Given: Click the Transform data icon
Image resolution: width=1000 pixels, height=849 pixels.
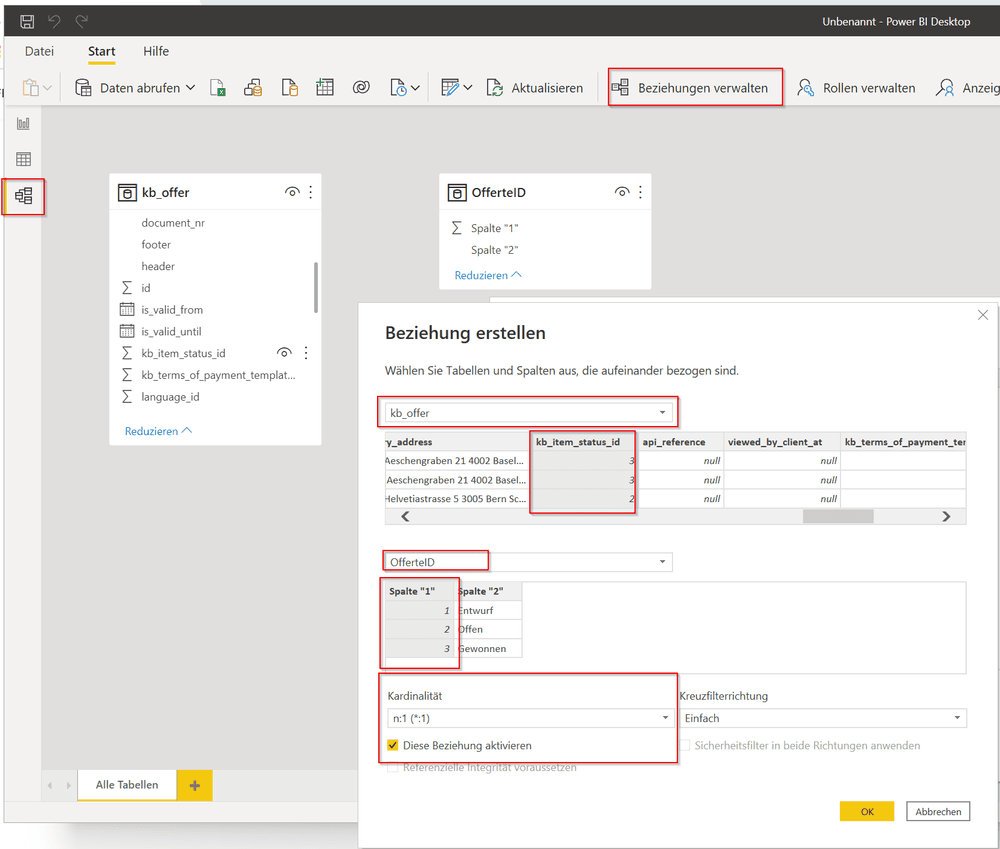Looking at the screenshot, I should [450, 87].
